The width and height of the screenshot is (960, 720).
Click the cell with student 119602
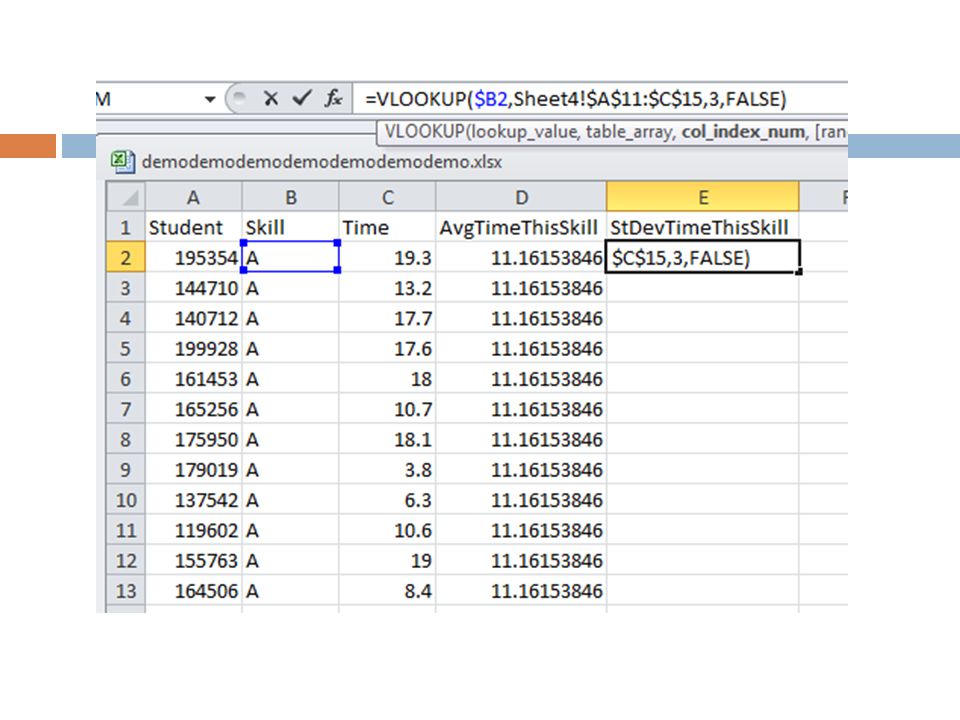[x=193, y=530]
